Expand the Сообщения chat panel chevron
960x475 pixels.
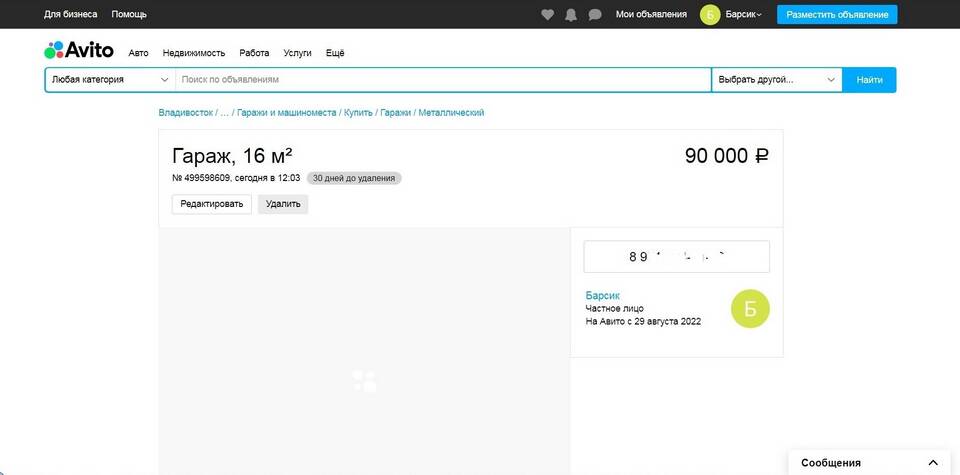point(933,462)
